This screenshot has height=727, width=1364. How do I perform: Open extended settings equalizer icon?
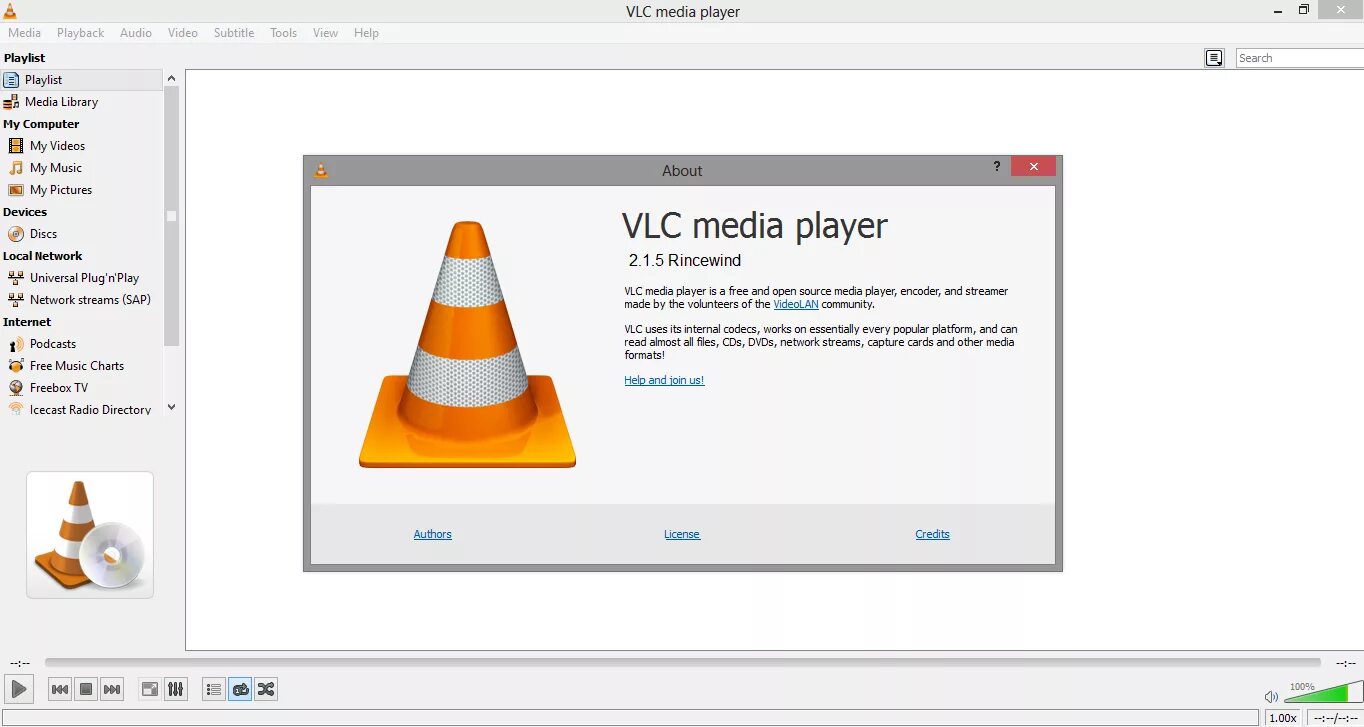coord(175,689)
